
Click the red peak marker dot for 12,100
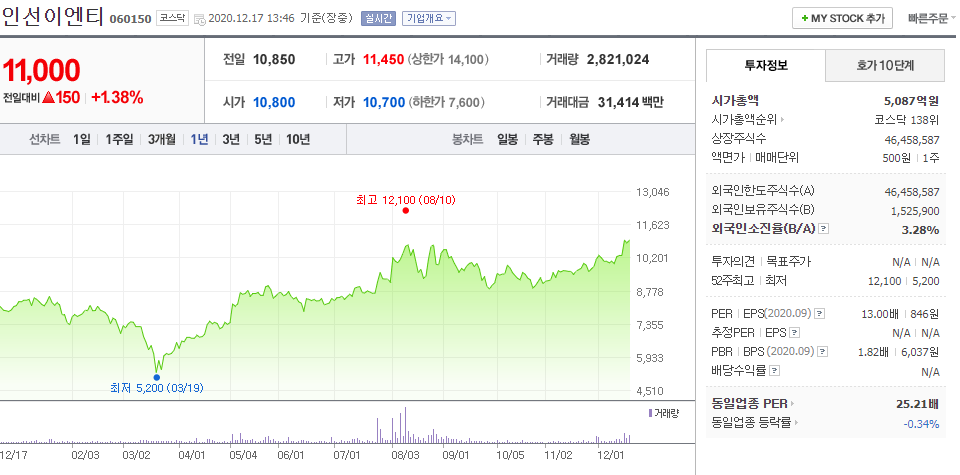click(x=405, y=211)
